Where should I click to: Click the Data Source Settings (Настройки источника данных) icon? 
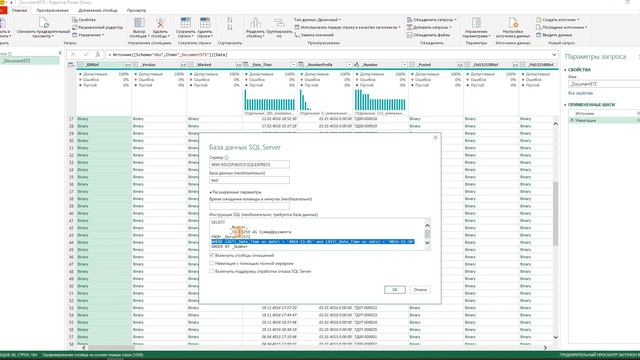tap(513, 23)
